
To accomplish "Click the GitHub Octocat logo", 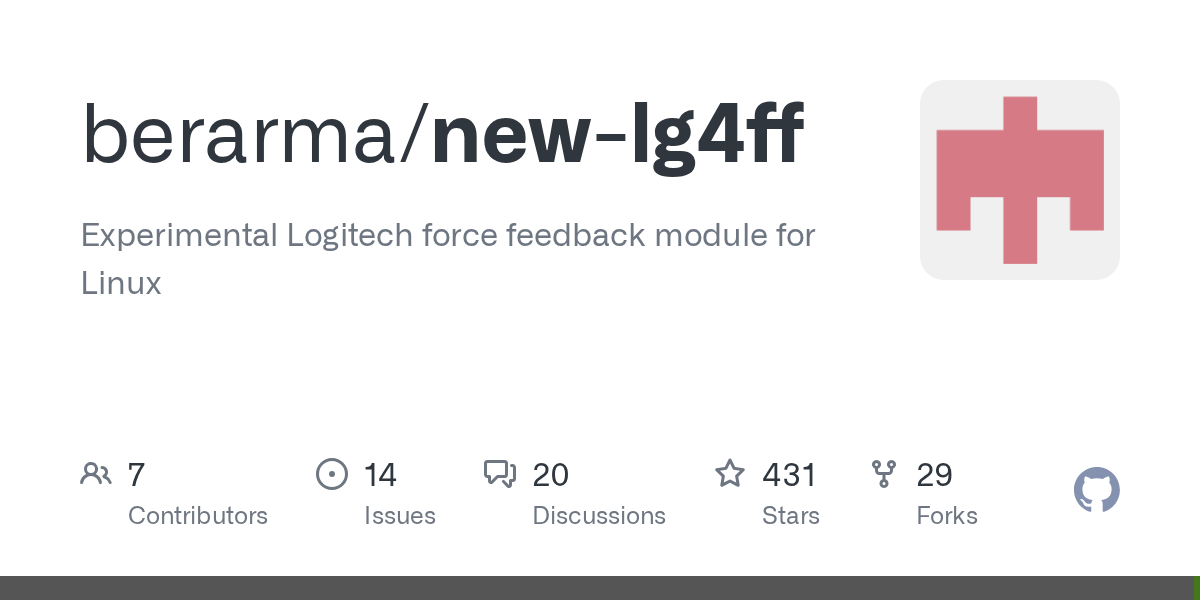I will tap(1096, 491).
